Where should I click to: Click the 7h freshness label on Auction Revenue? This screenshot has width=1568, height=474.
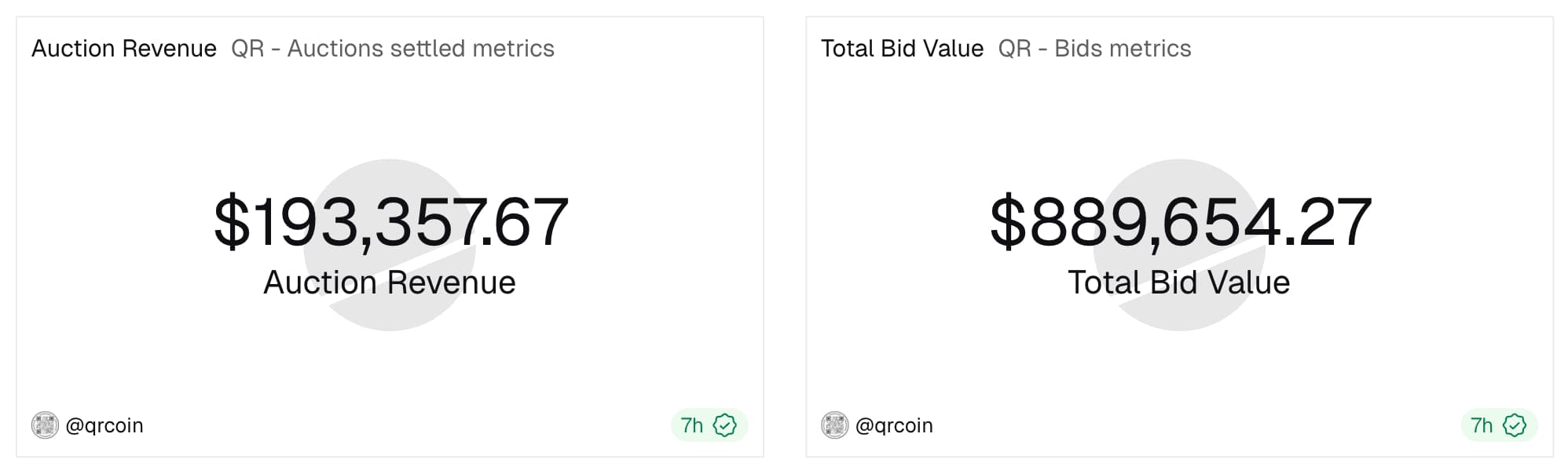691,425
